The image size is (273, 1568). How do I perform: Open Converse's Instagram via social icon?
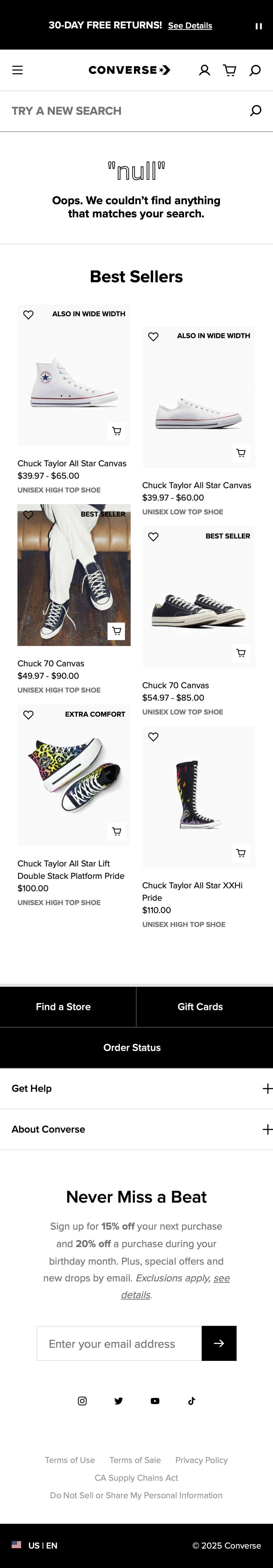click(82, 1401)
